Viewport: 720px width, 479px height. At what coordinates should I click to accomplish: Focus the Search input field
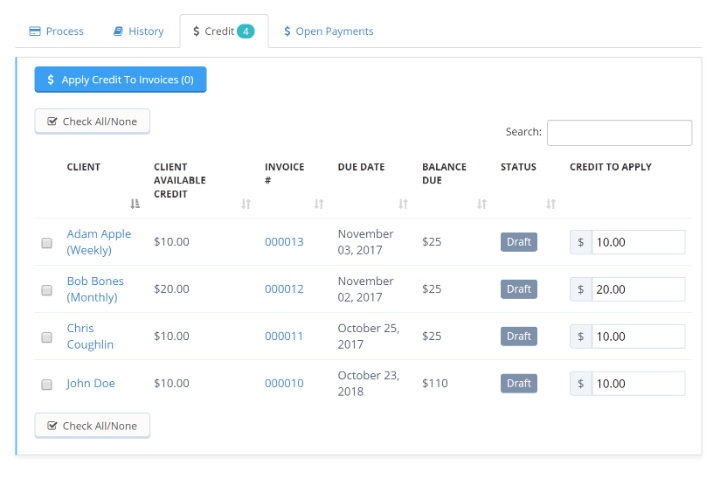pos(619,133)
